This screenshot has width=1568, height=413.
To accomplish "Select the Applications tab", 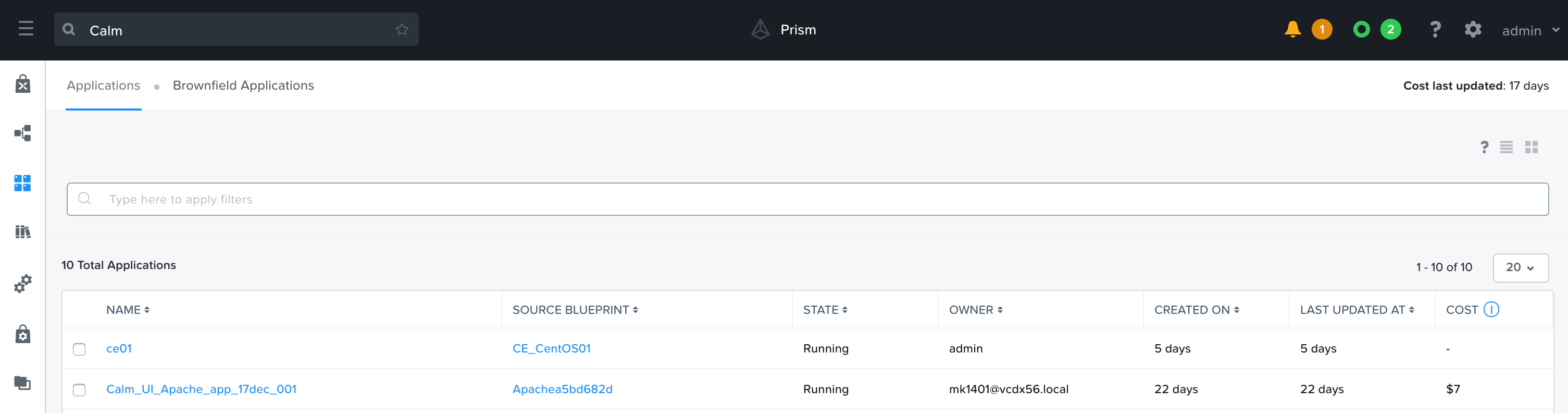I will click(104, 86).
